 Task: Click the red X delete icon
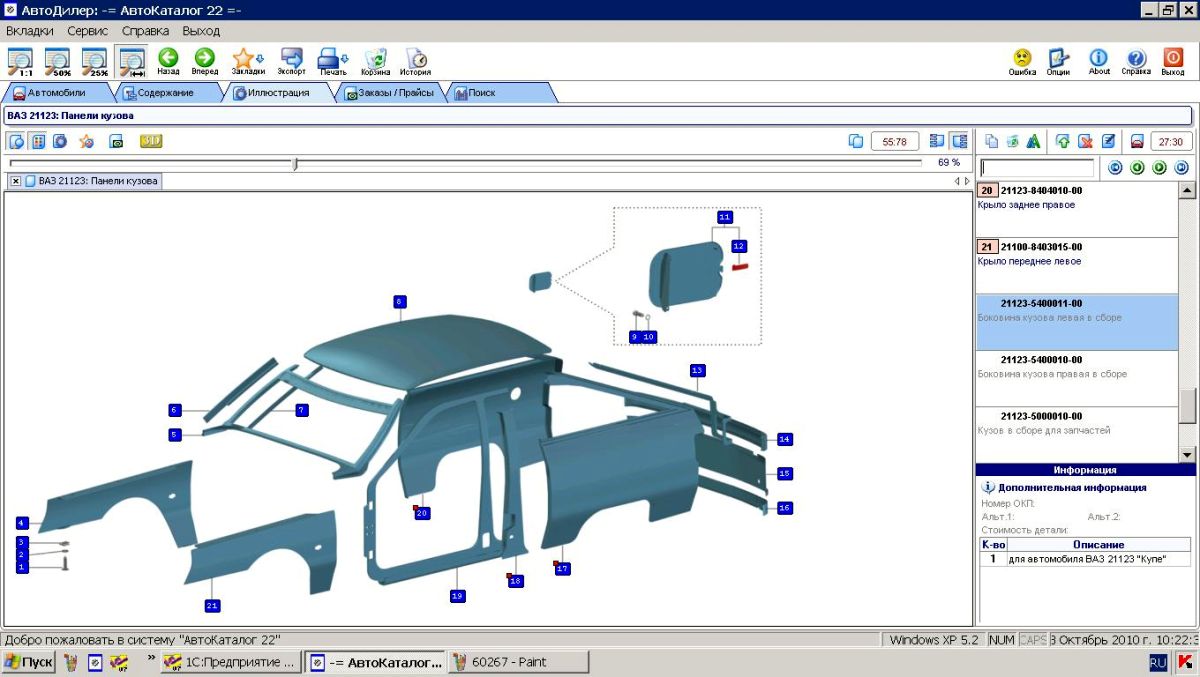coord(1085,141)
